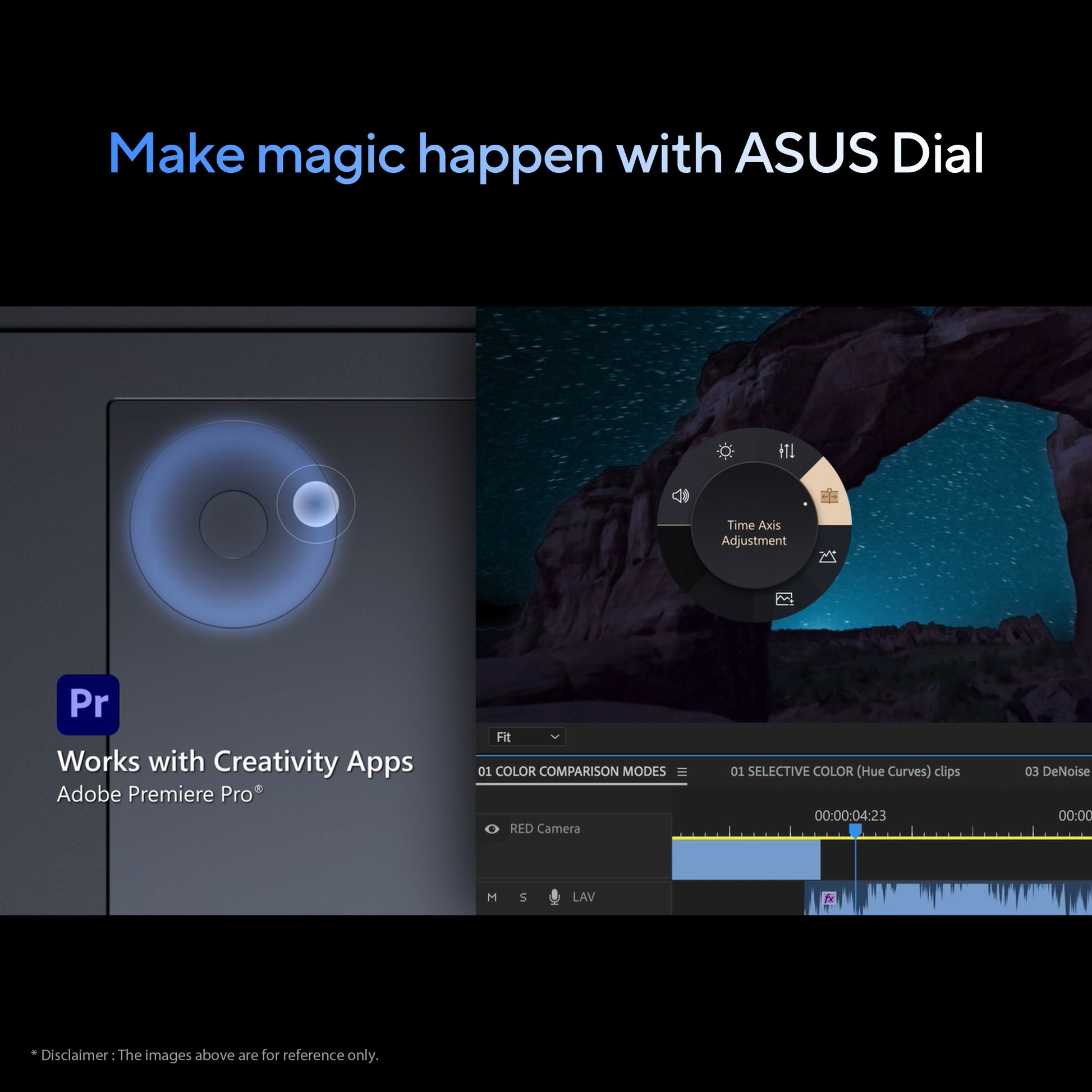Hide the RED Camera track with the eye icon
The width and height of the screenshot is (1092, 1092).
[492, 829]
